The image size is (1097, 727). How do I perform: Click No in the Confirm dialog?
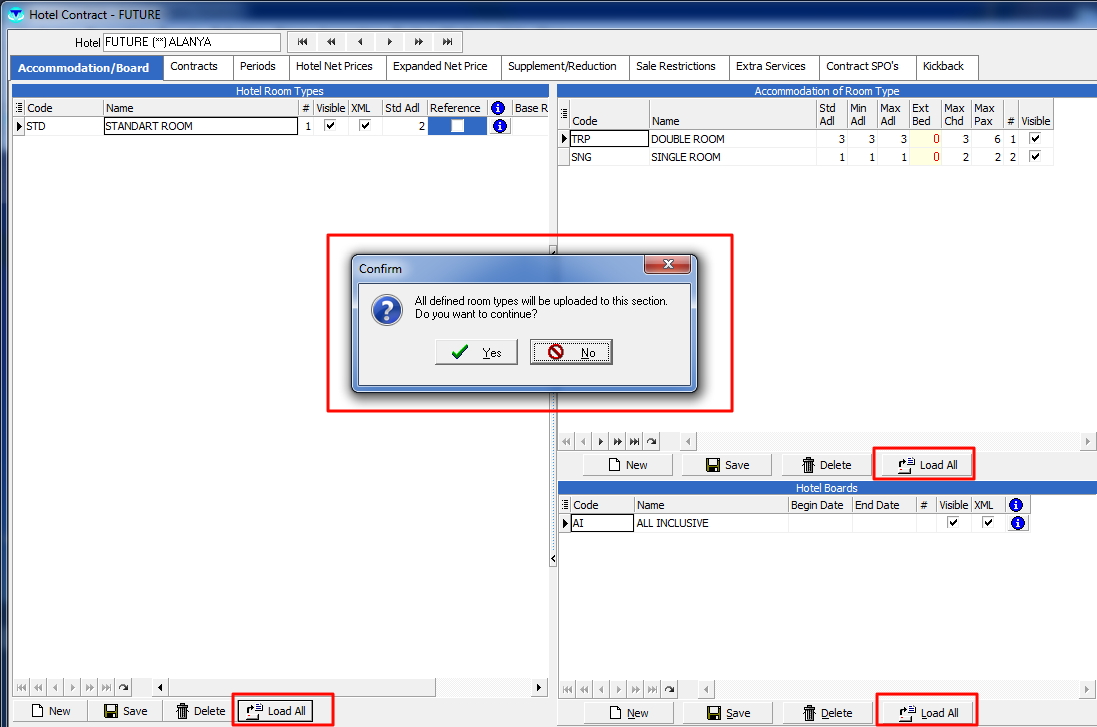(571, 352)
